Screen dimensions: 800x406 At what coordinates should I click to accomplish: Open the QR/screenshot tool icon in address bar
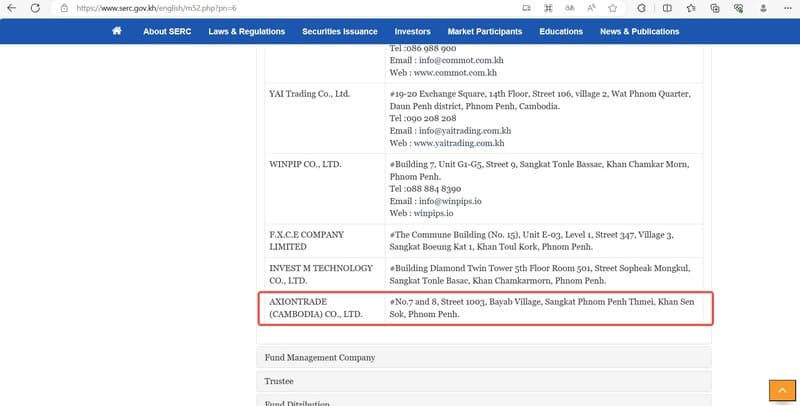point(548,8)
